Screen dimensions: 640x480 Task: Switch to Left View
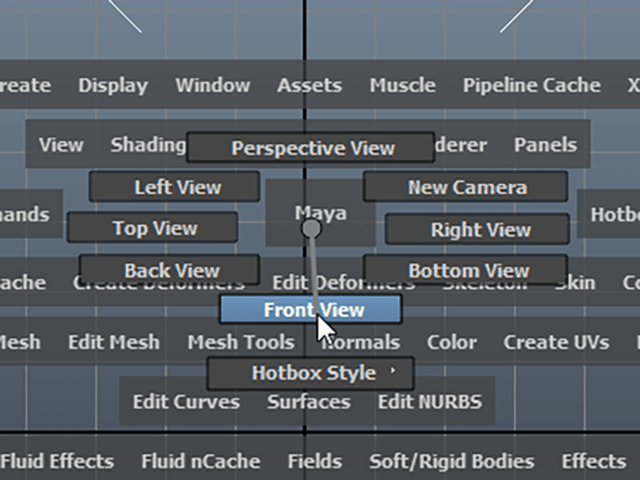click(177, 187)
